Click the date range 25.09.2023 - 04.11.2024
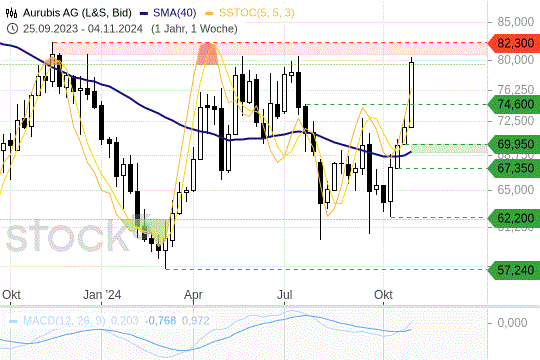Viewport: 540px width, 360px height. click(83, 29)
